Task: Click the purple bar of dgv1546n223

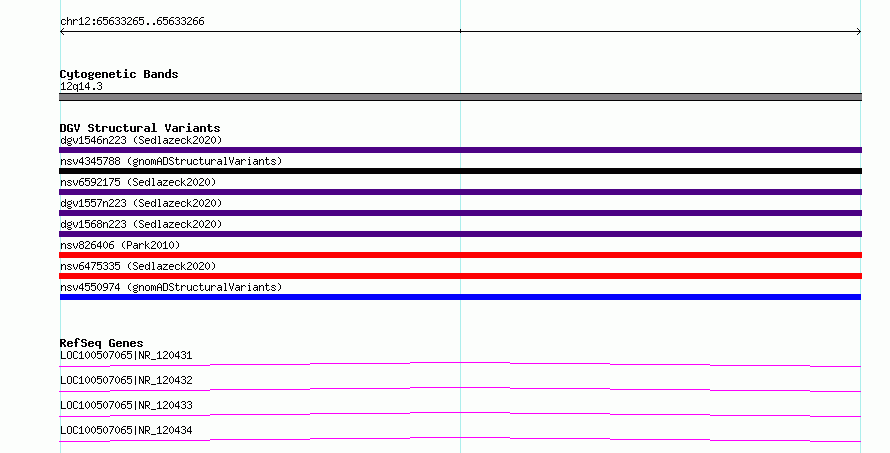Action: (x=460, y=150)
